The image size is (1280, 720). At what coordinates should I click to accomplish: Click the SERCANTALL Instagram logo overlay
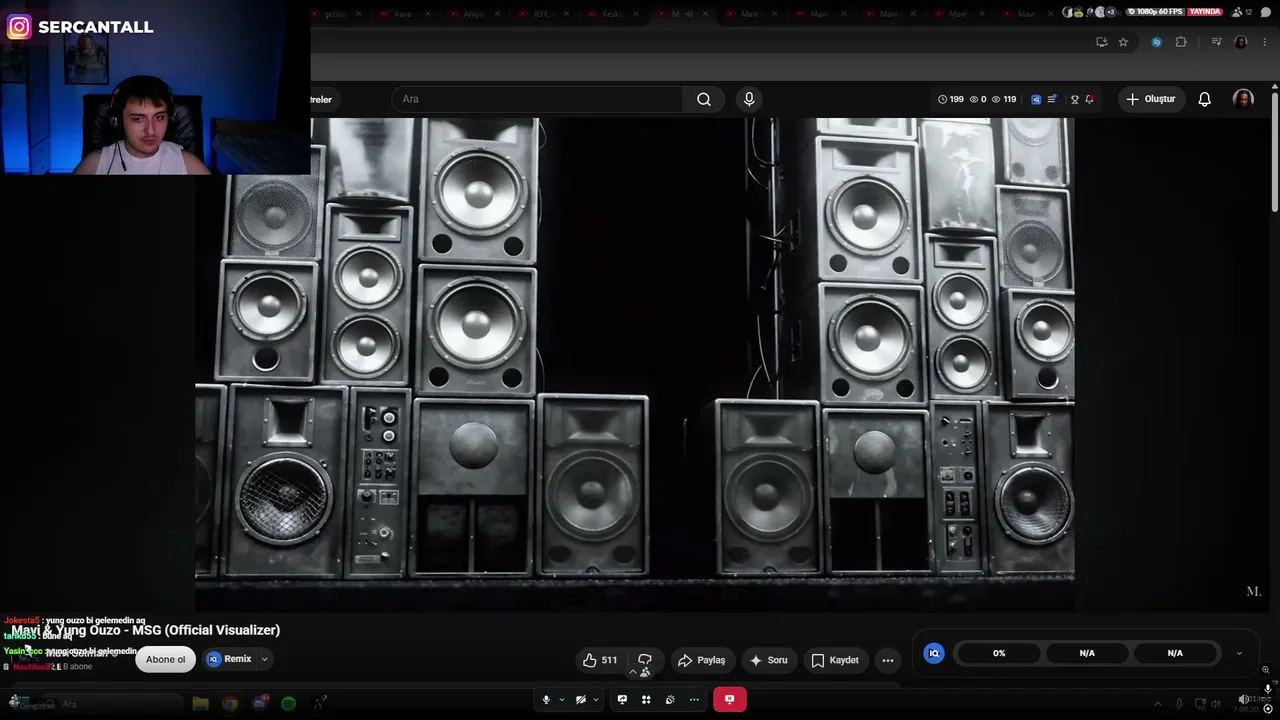pos(19,27)
